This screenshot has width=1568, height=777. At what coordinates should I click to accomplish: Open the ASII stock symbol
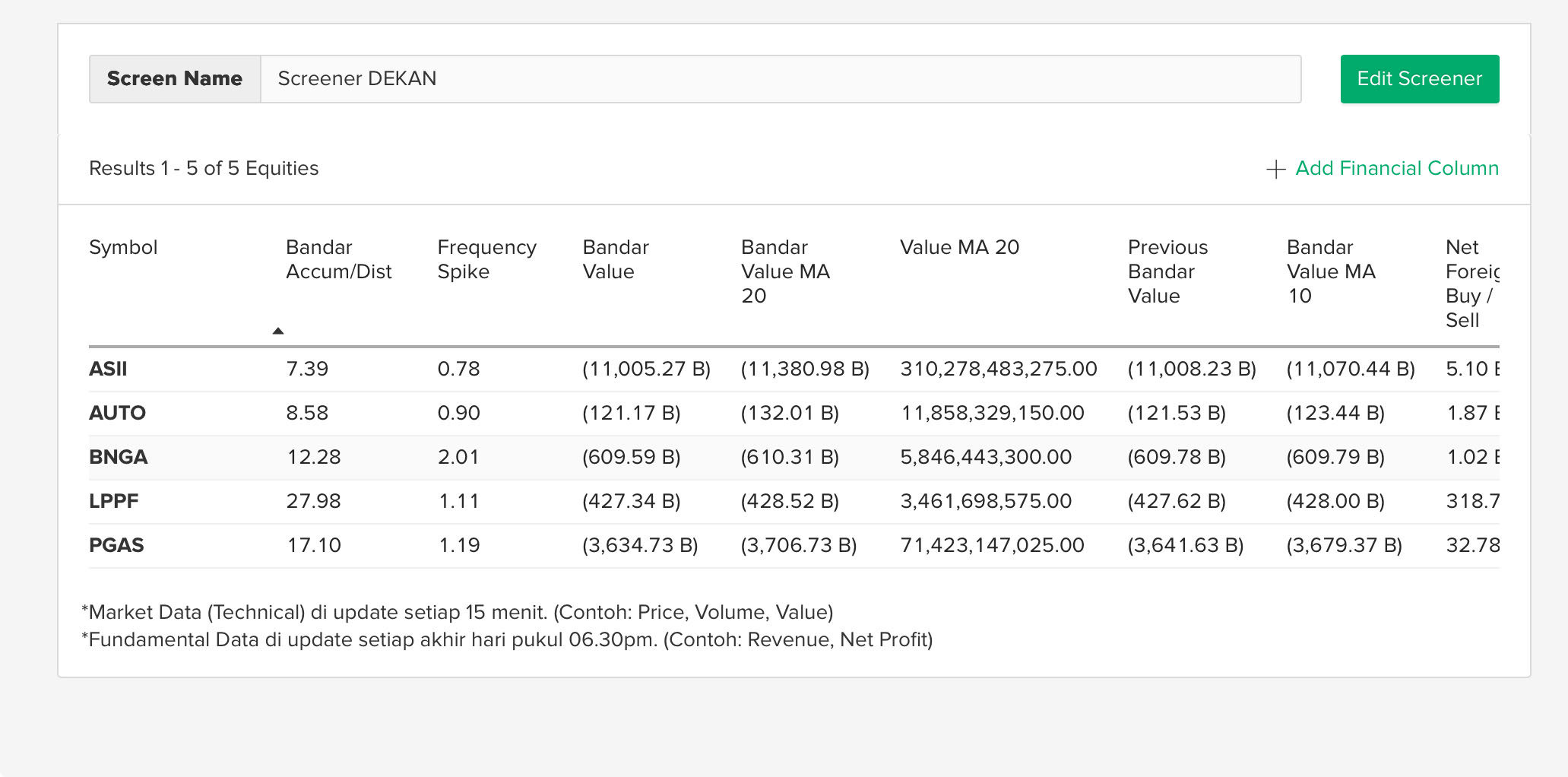[x=108, y=369]
